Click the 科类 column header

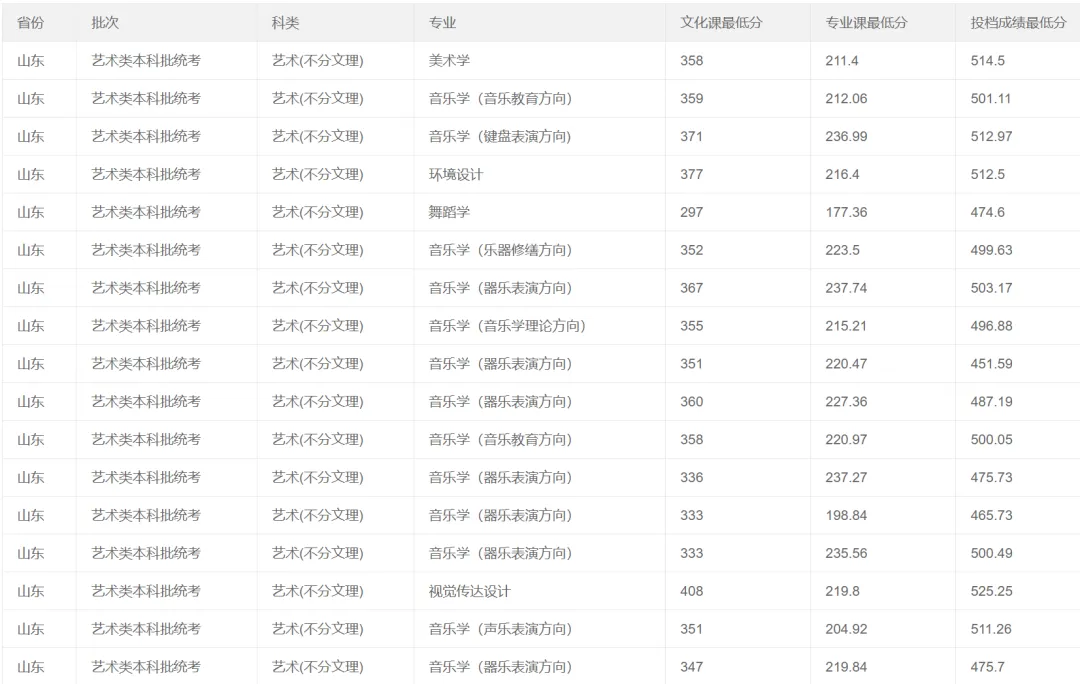tap(285, 23)
